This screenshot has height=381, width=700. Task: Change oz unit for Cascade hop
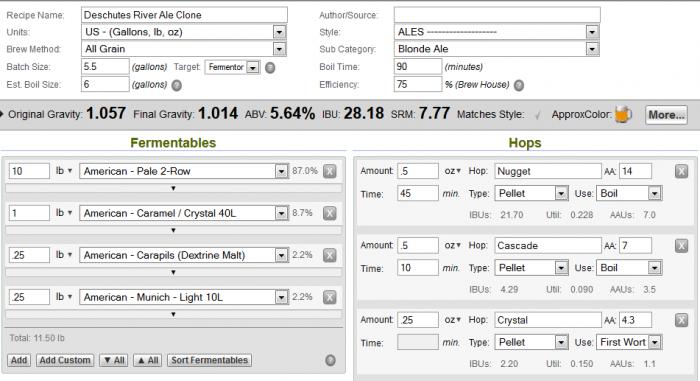click(x=452, y=245)
